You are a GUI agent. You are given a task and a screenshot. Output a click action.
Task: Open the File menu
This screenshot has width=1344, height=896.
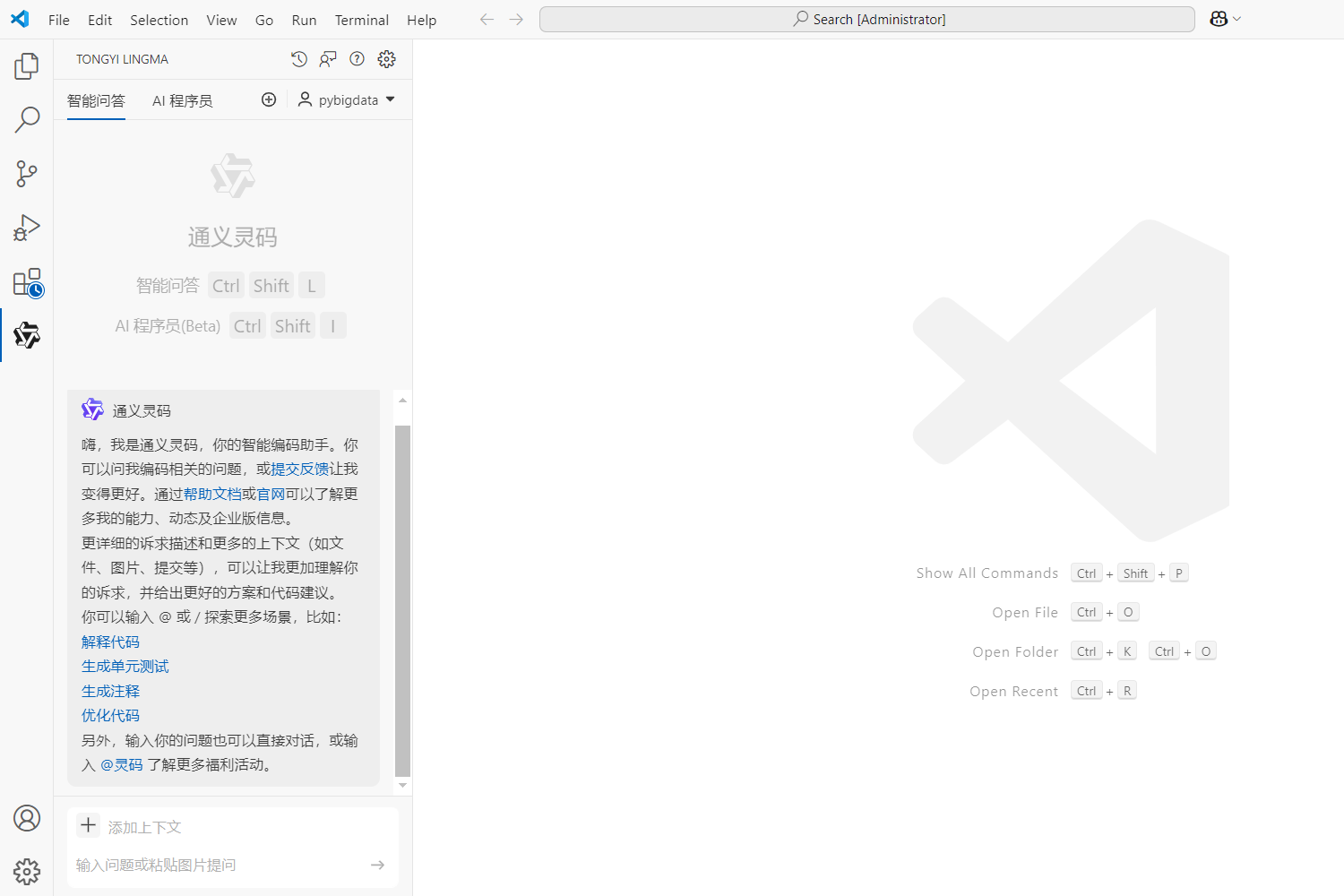coord(59,20)
